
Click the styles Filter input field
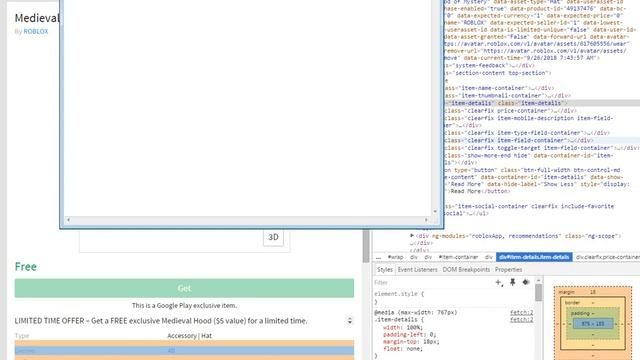click(433, 282)
